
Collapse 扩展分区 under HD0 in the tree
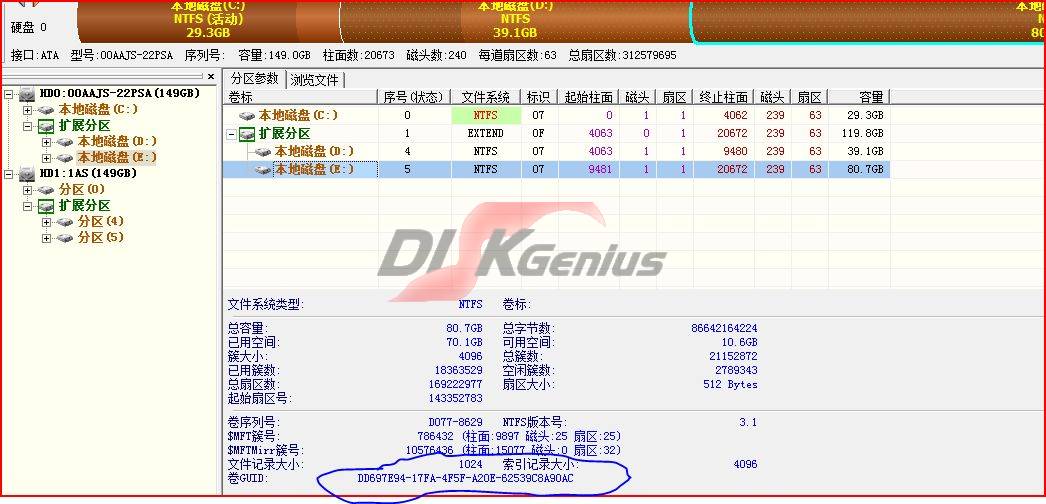(x=27, y=125)
